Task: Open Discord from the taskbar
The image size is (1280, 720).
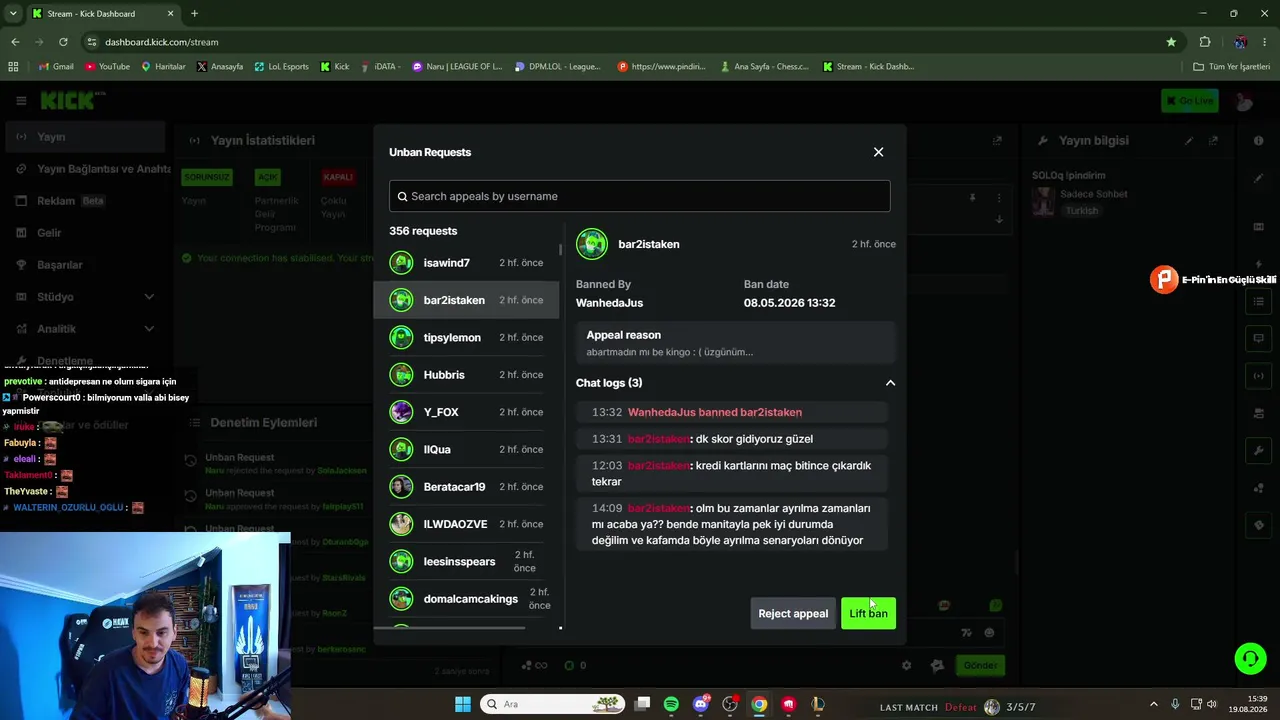Action: click(701, 704)
